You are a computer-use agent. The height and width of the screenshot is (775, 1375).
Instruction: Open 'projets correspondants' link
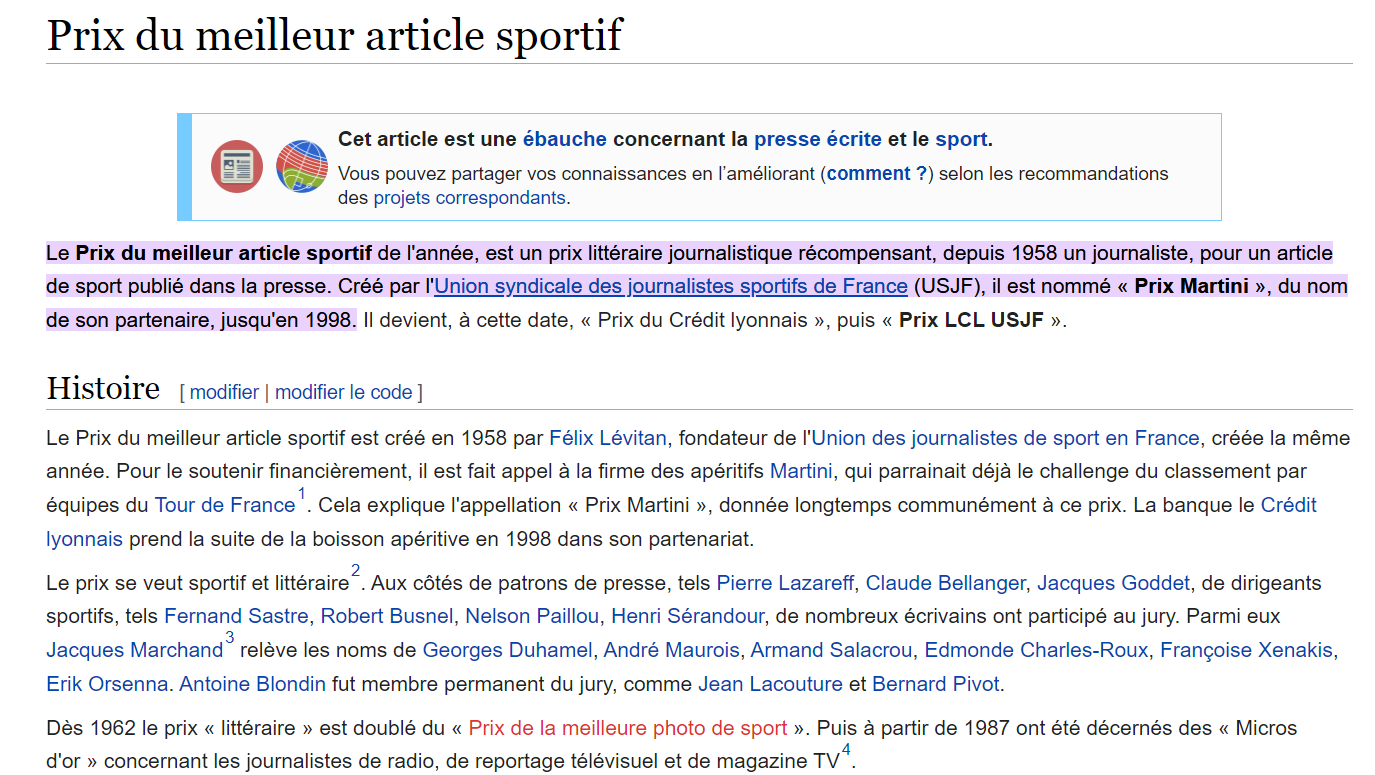pyautogui.click(x=469, y=197)
